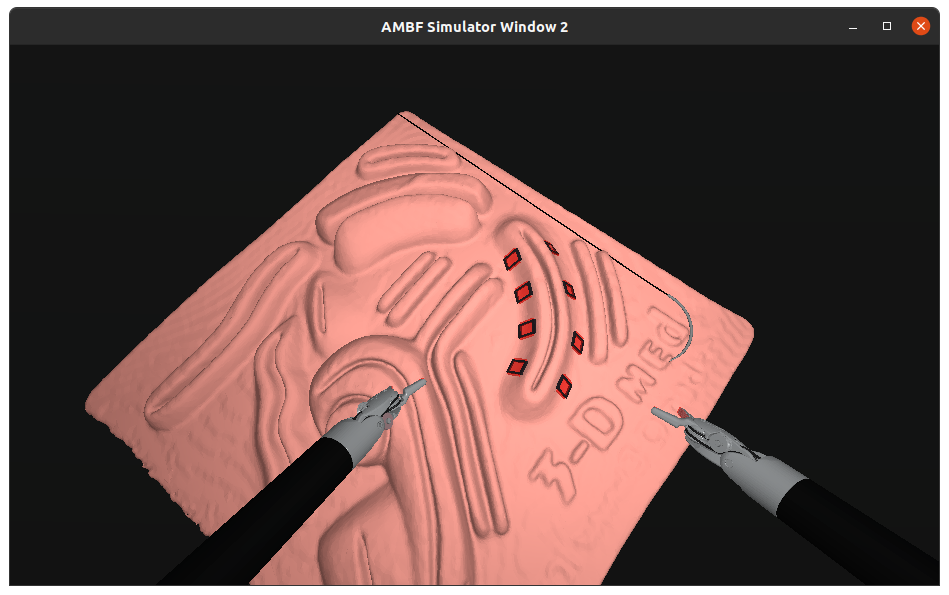Viewport: 949px width, 595px height.
Task: Click the third red marker in the right row
Action: point(577,342)
